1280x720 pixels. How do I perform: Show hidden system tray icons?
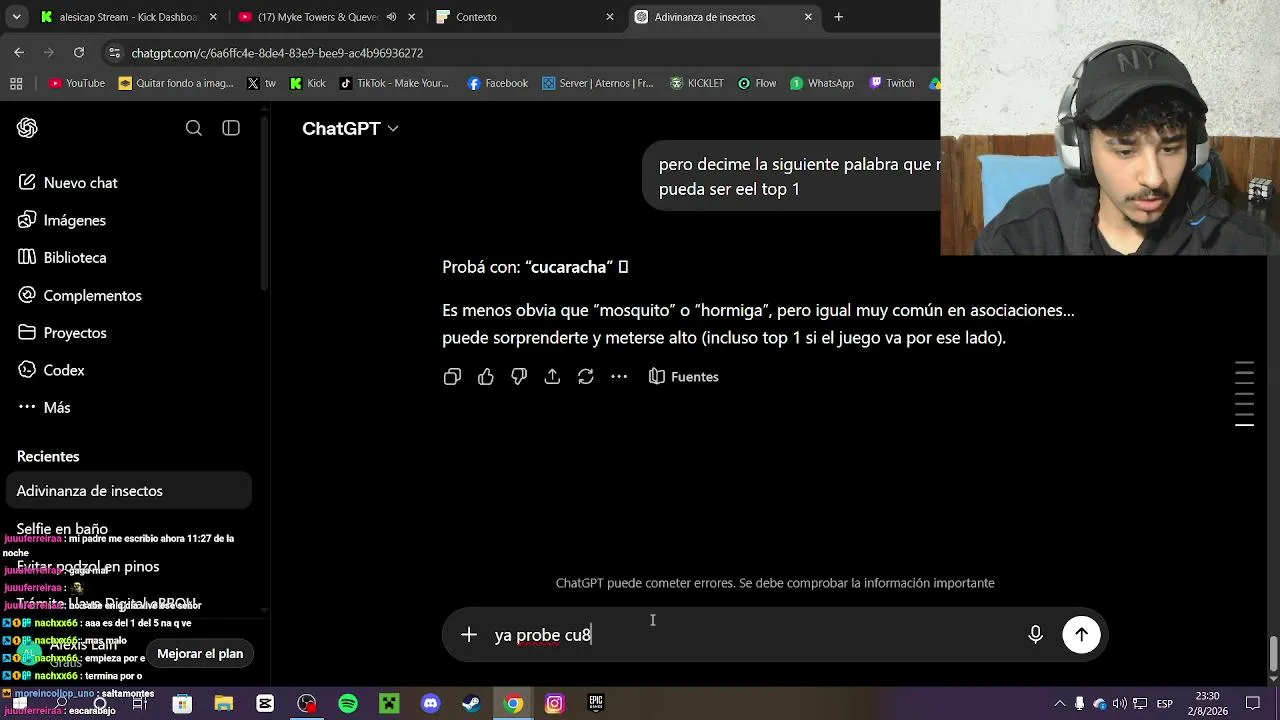pos(1060,704)
